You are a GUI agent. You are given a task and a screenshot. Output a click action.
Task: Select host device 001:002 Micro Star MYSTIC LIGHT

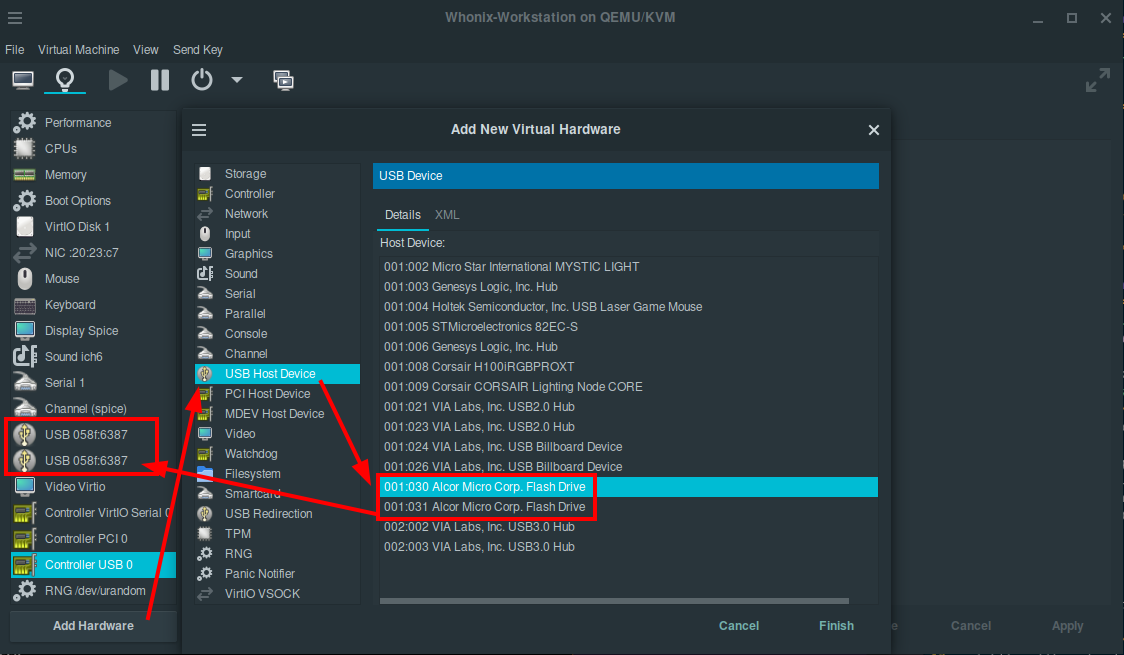[629, 267]
